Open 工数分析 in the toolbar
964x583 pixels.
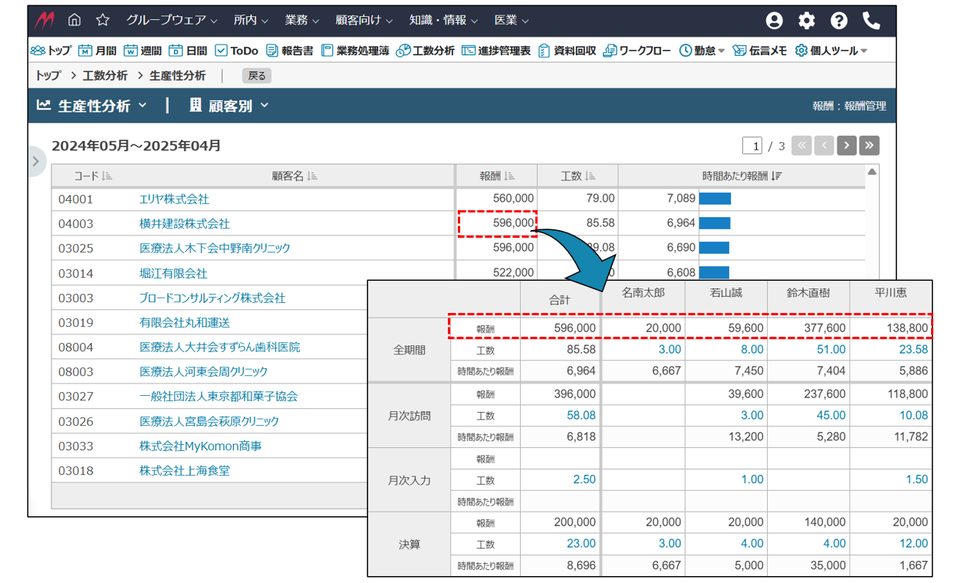click(x=425, y=50)
